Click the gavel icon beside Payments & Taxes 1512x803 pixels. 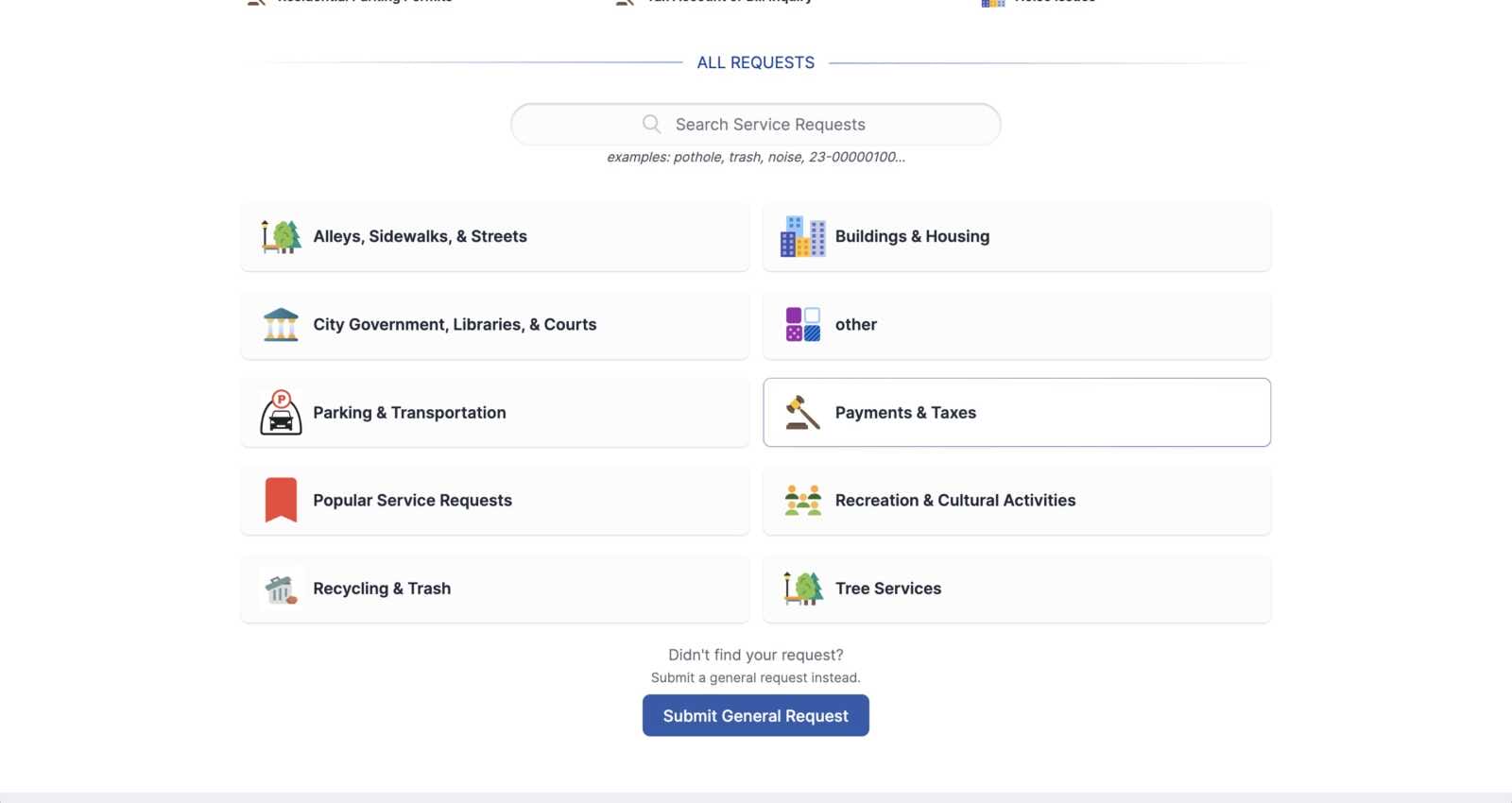(802, 413)
